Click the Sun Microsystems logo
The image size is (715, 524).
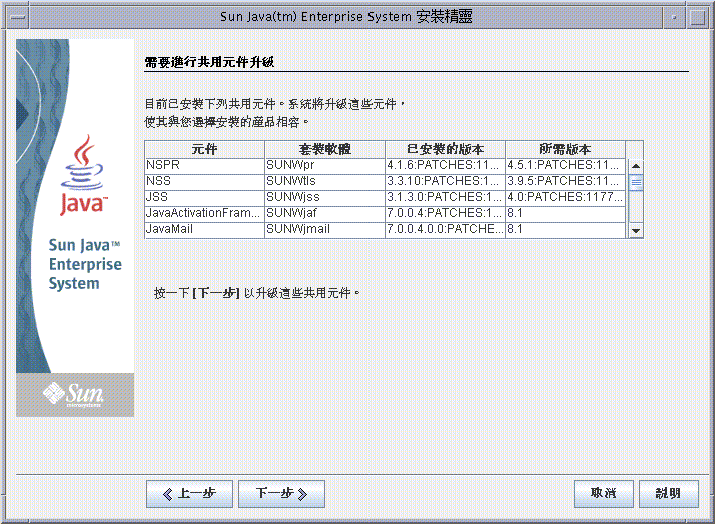pyautogui.click(x=73, y=394)
